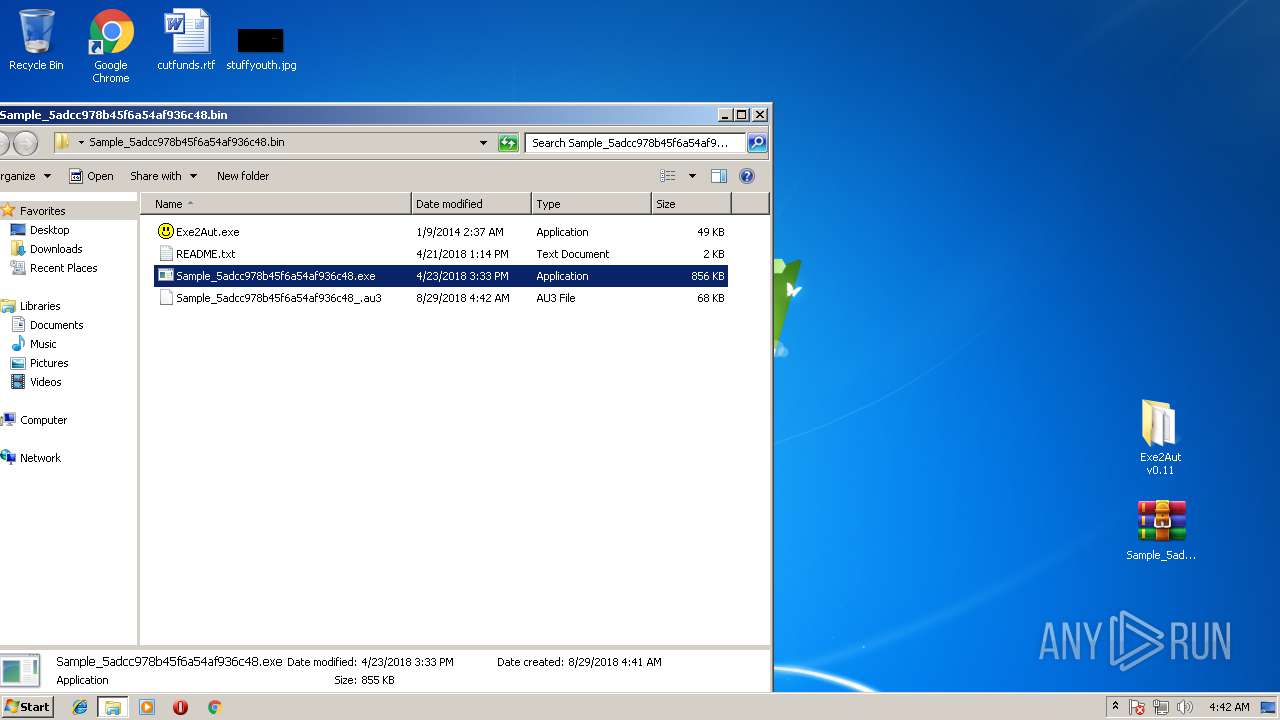The image size is (1280, 720).
Task: Open Documents library
Action: (56, 325)
